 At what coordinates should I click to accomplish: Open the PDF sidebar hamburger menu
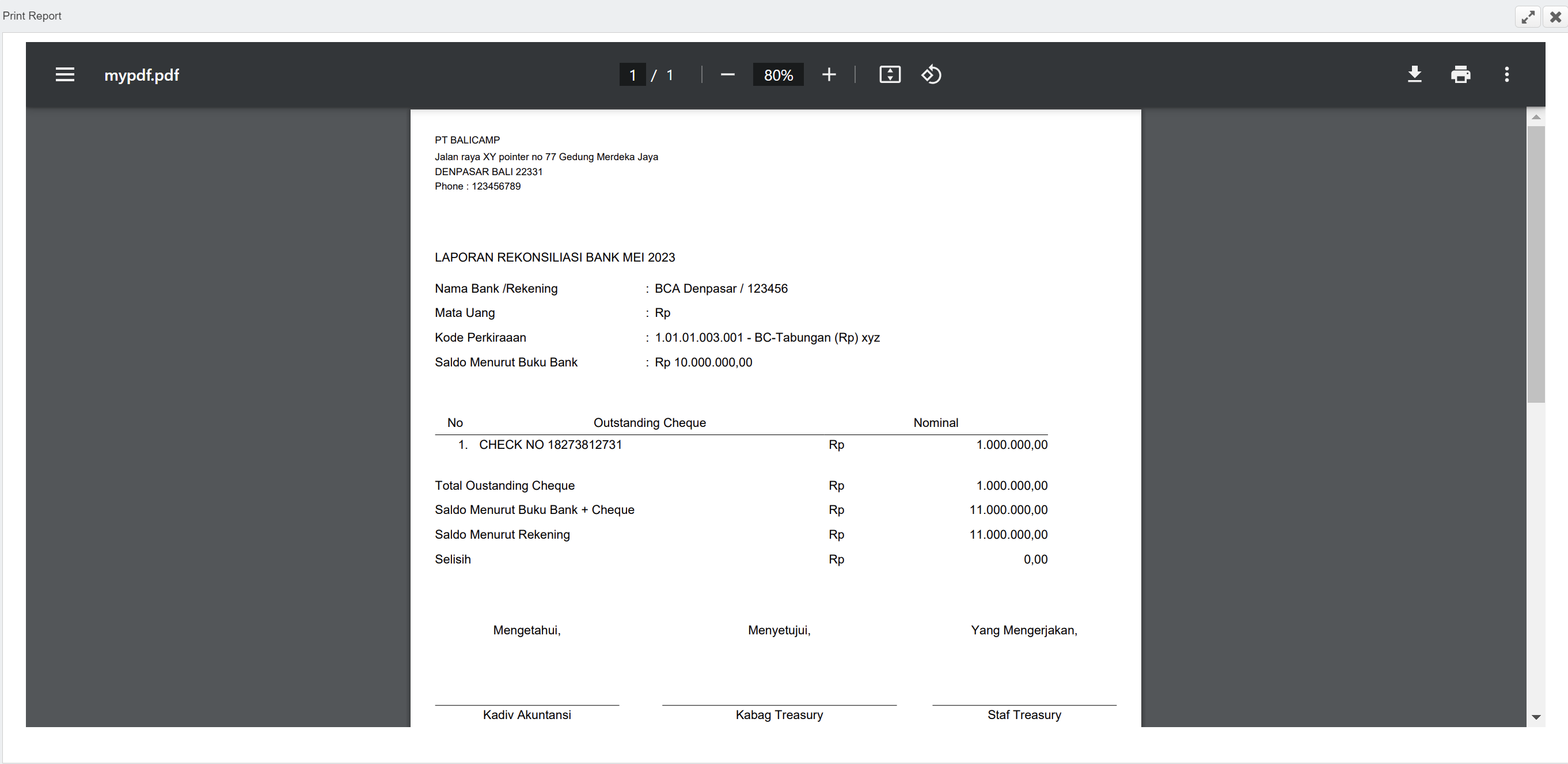point(65,74)
